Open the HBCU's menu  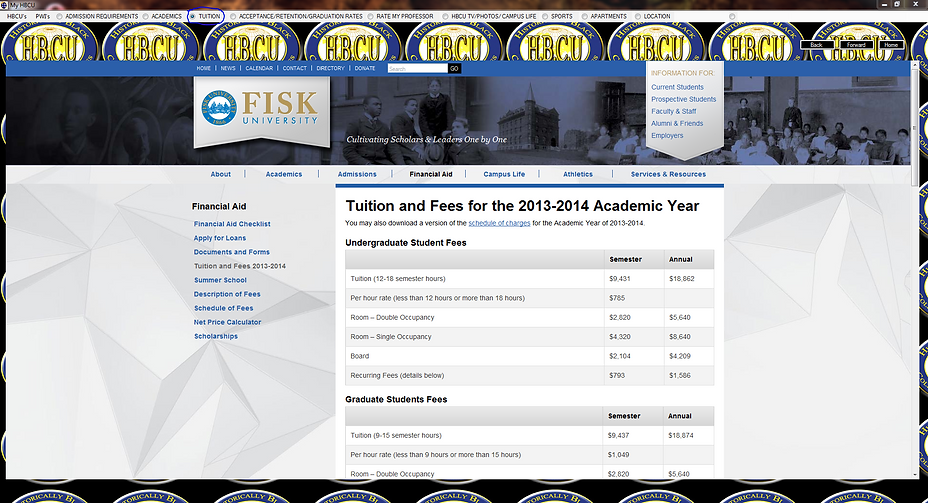click(x=17, y=17)
